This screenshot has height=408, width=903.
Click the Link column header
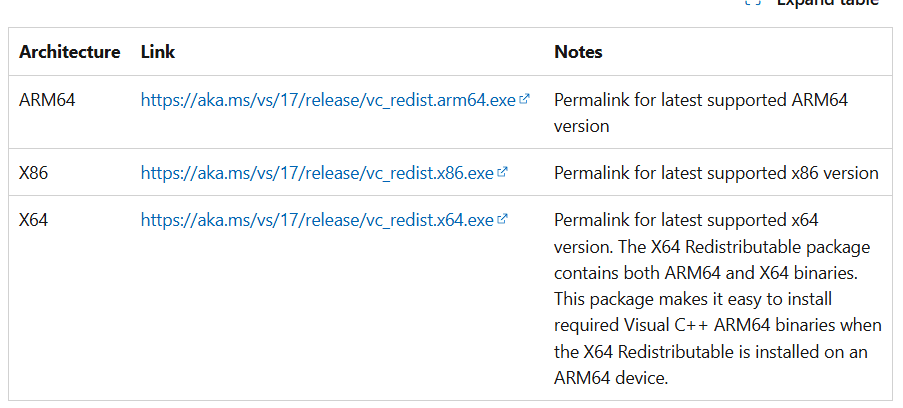pos(156,52)
